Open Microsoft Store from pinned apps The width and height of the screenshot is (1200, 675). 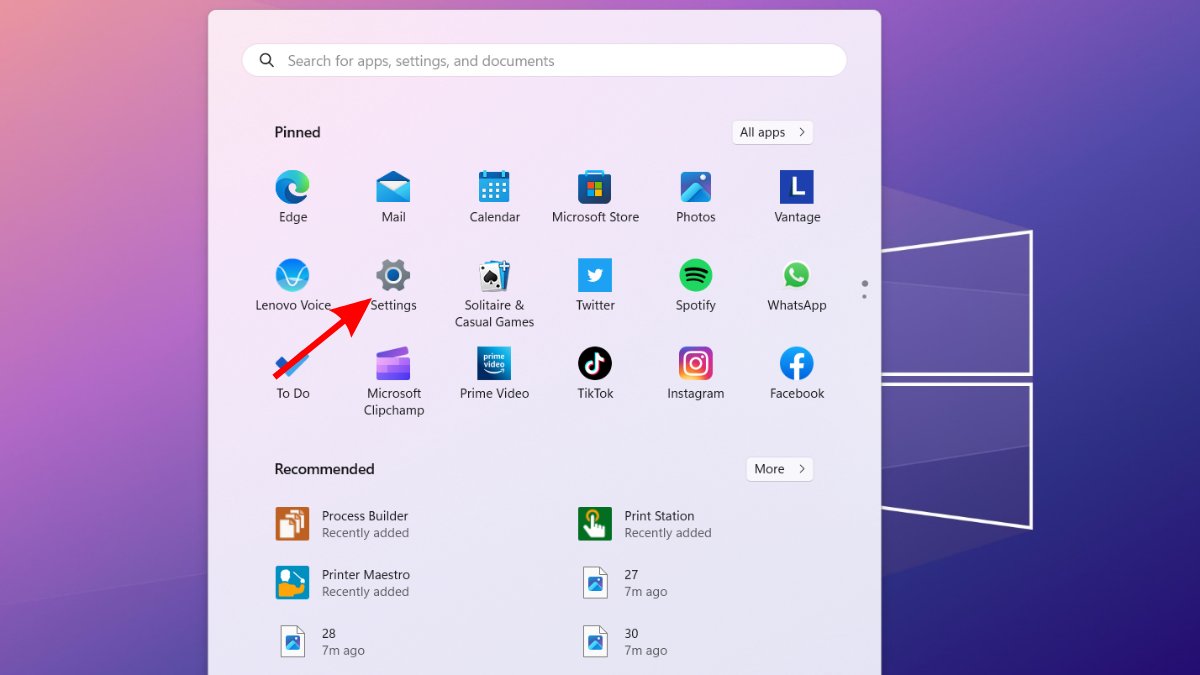595,197
